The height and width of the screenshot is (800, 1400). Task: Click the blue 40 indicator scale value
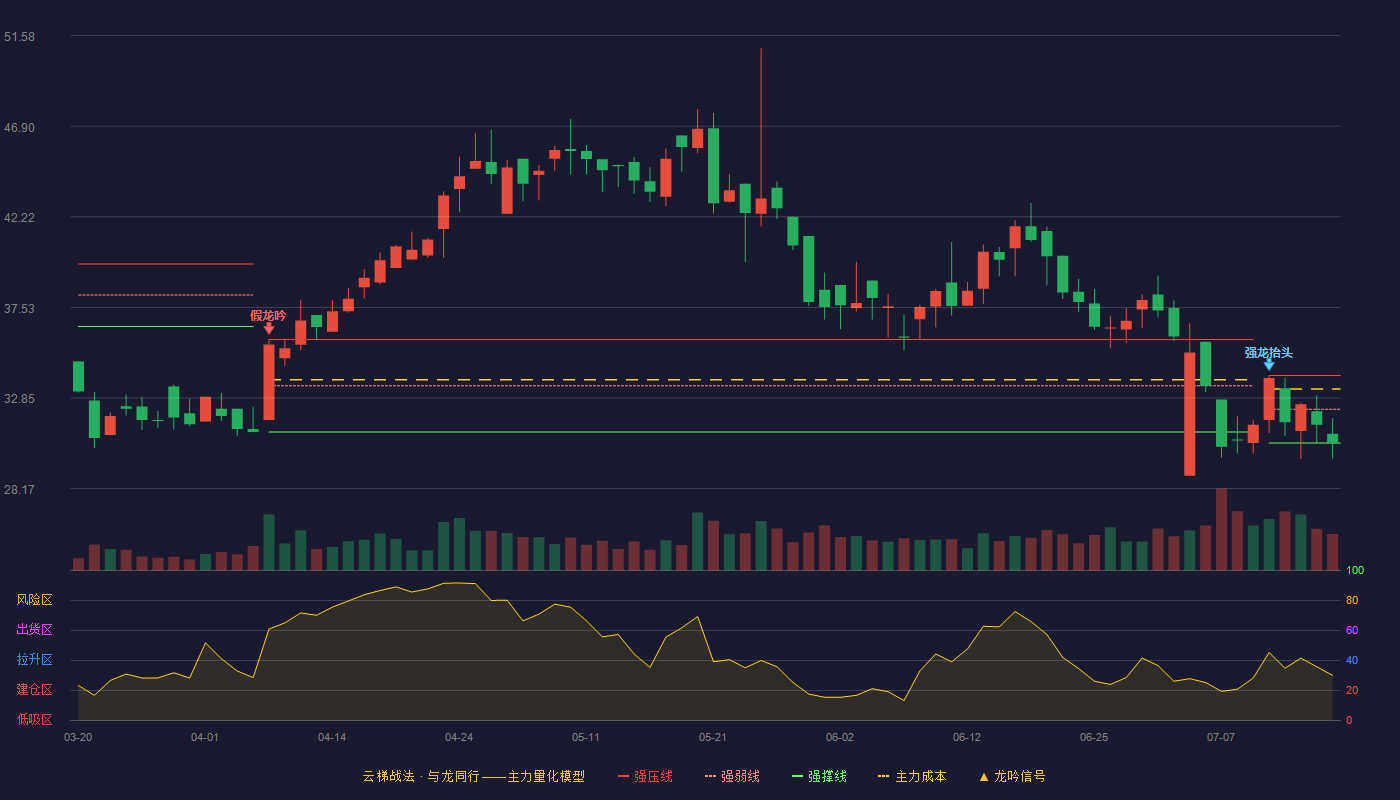click(1352, 660)
